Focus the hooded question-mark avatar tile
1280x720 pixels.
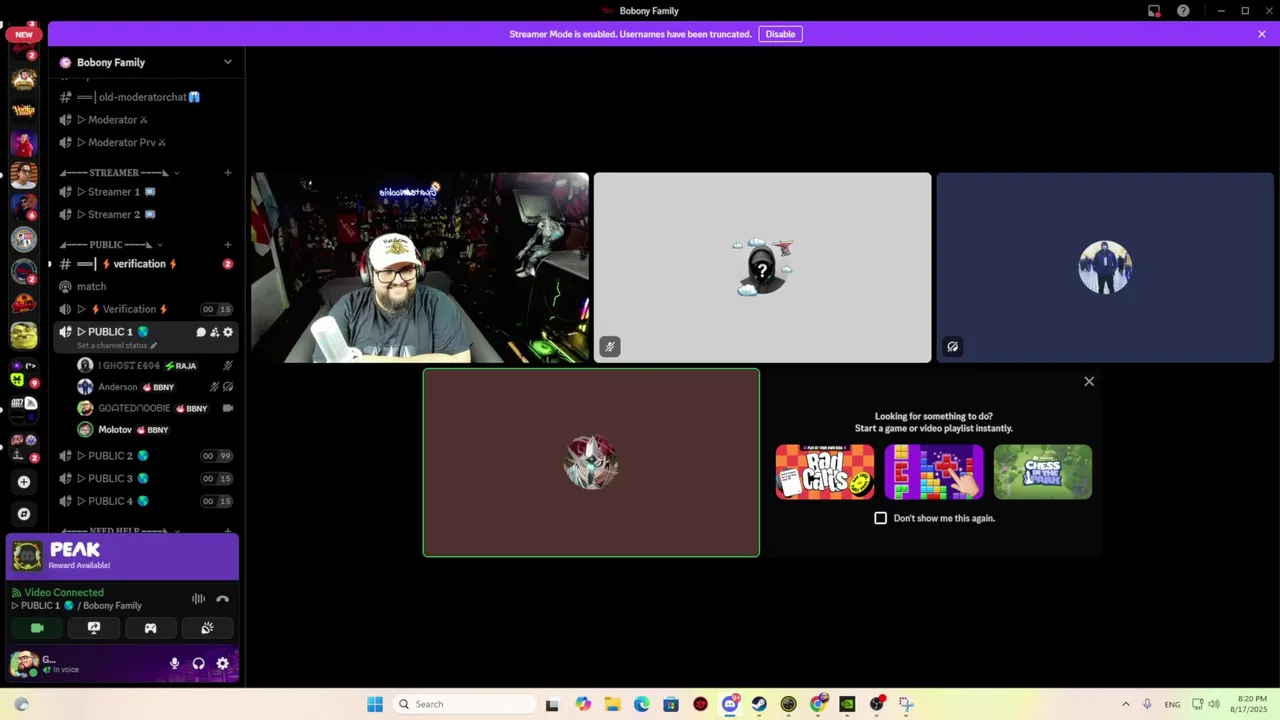click(762, 268)
